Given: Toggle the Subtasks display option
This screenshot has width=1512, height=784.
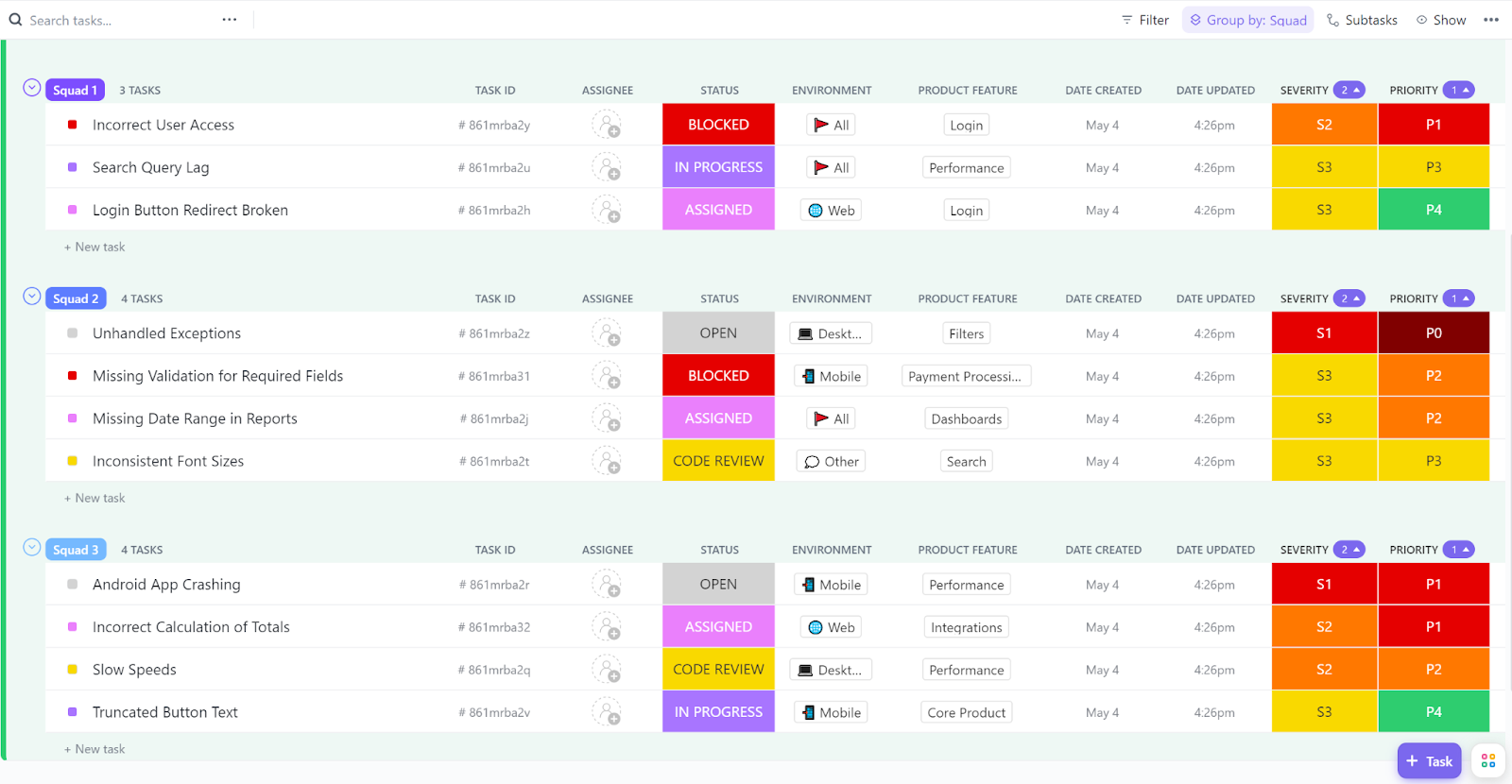Looking at the screenshot, I should pos(1362,20).
